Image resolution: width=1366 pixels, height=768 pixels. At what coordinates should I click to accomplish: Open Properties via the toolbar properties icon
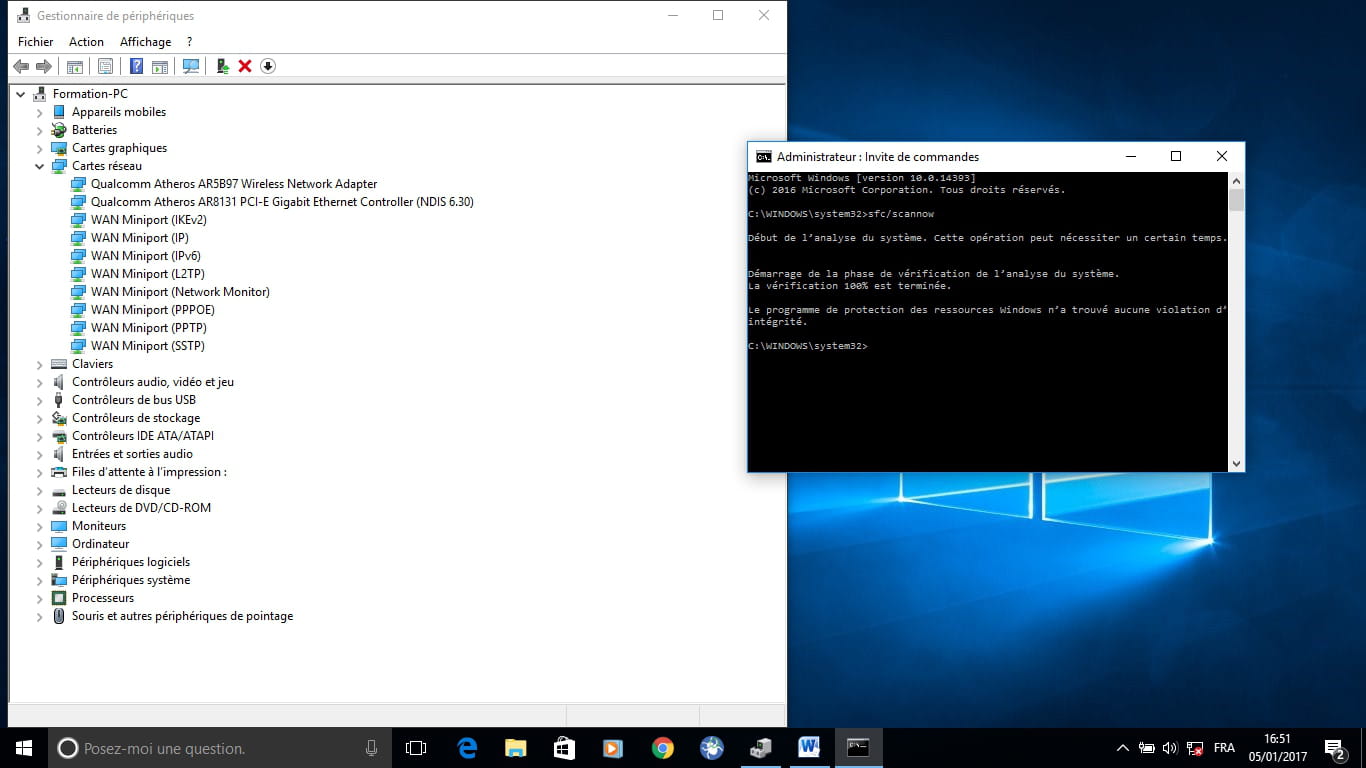pos(105,66)
